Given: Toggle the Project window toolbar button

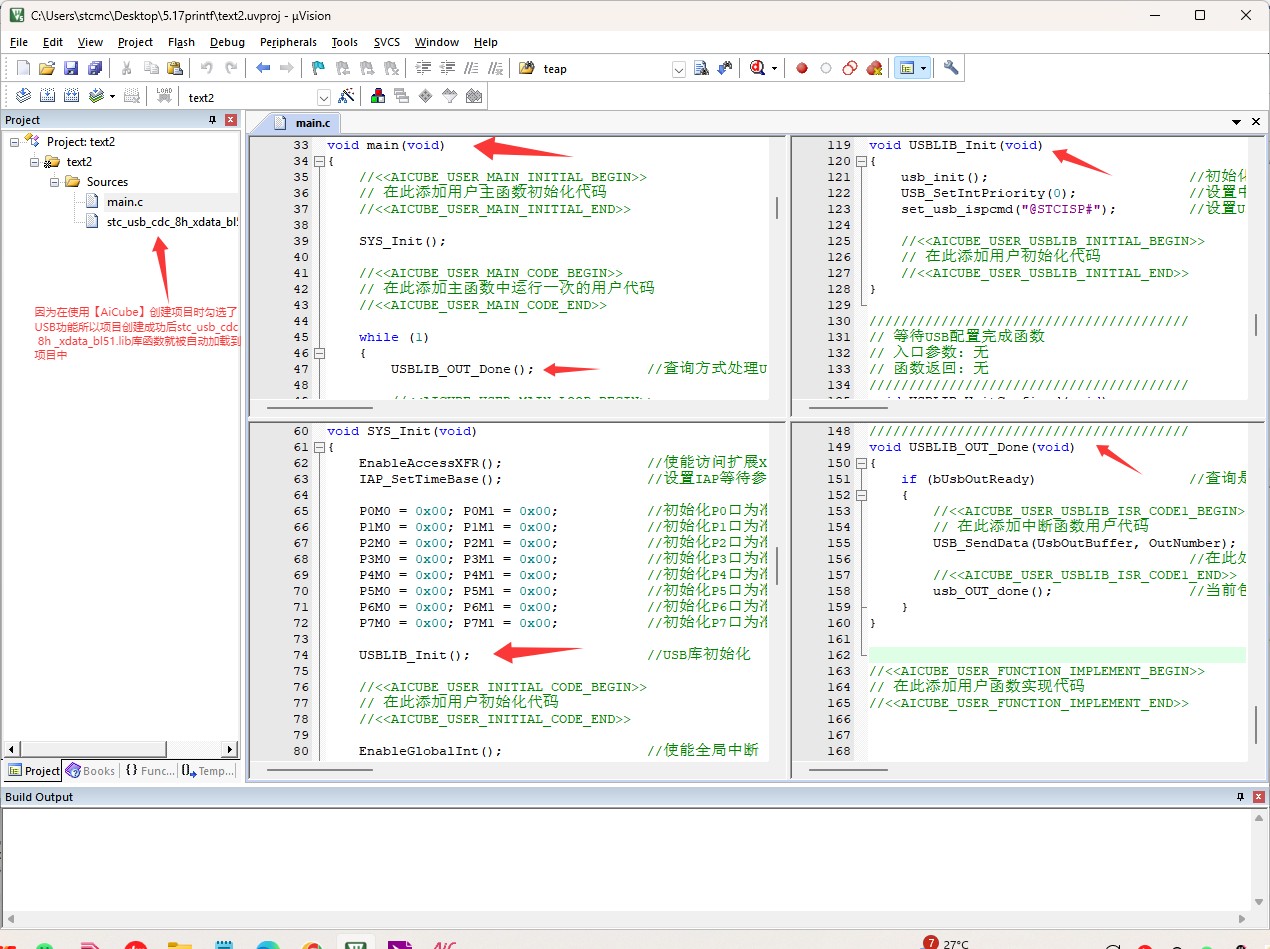Looking at the screenshot, I should pyautogui.click(x=907, y=68).
